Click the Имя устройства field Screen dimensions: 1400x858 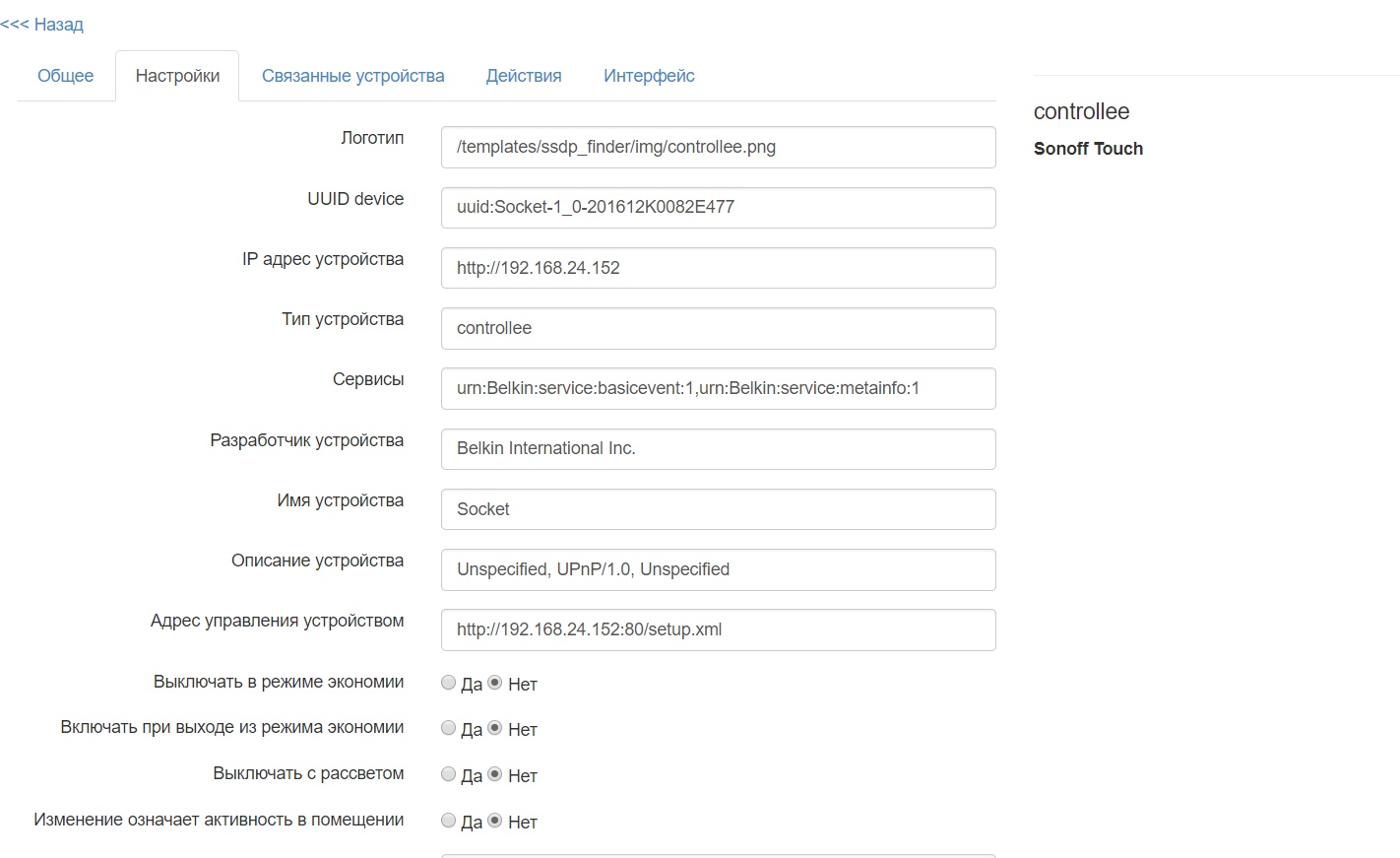718,509
